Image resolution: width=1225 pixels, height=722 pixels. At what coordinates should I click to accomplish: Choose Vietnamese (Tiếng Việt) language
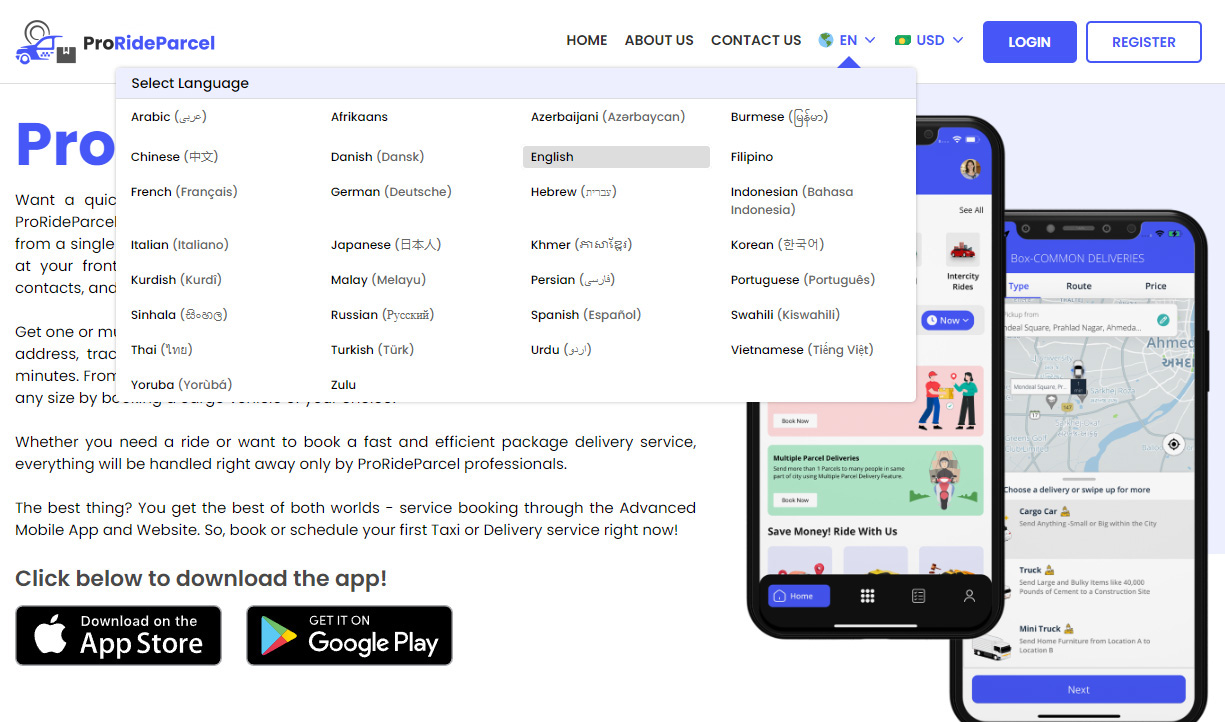802,350
